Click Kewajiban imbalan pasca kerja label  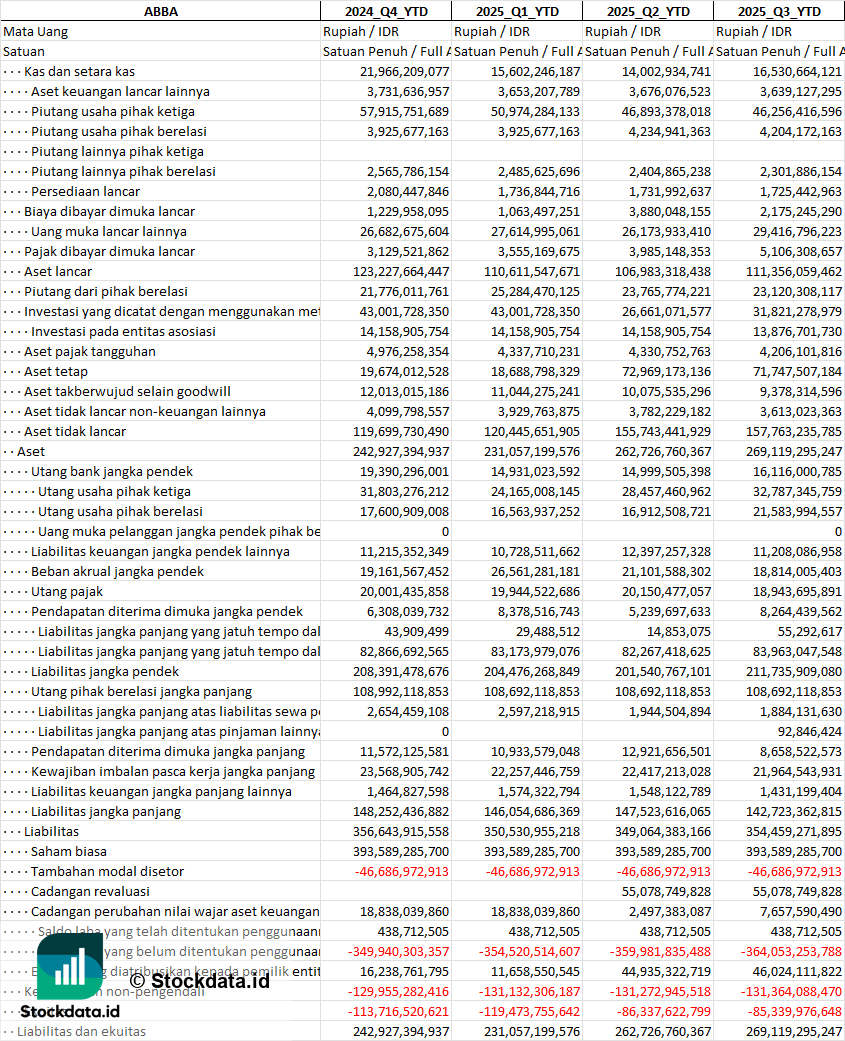[173, 771]
